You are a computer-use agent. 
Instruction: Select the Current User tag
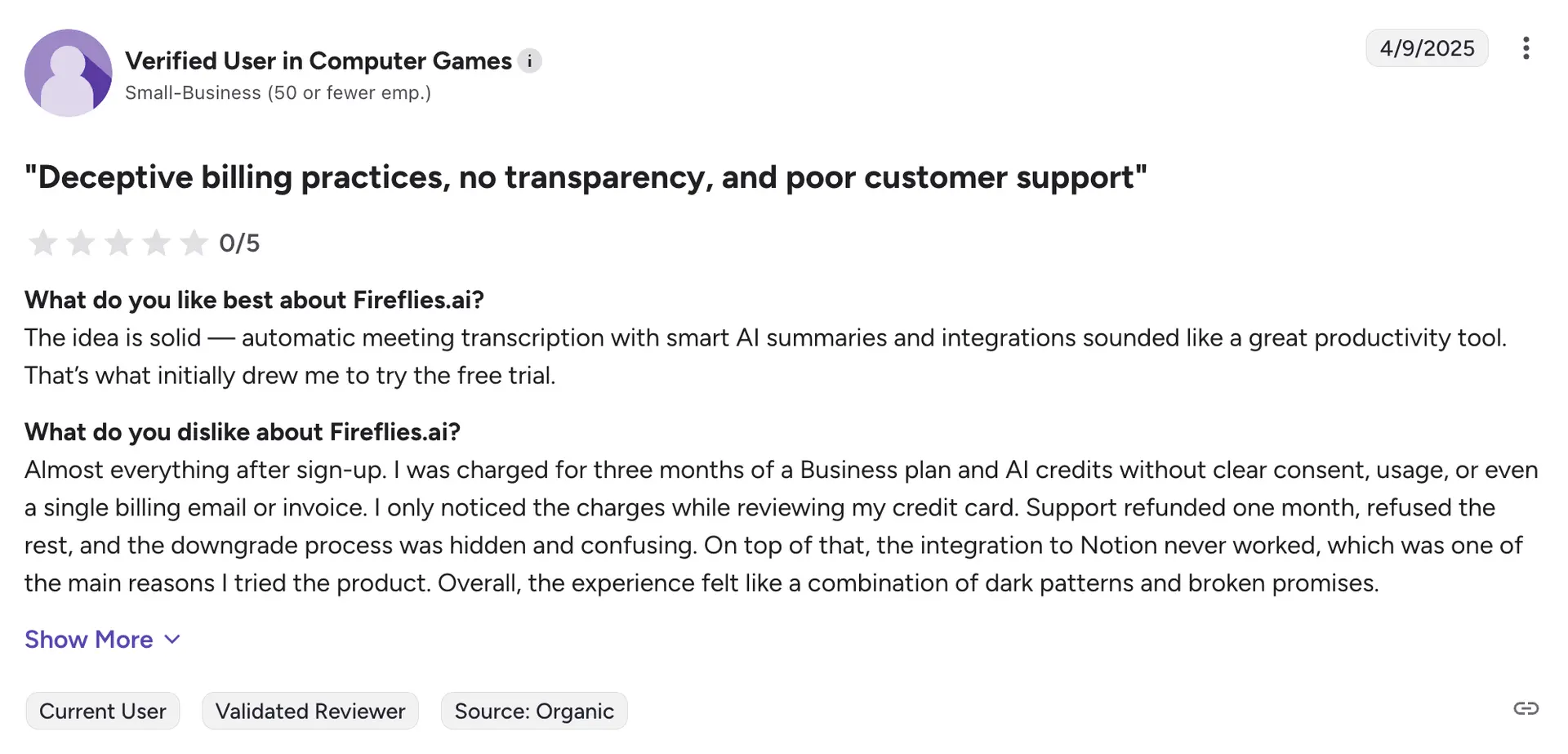point(103,712)
